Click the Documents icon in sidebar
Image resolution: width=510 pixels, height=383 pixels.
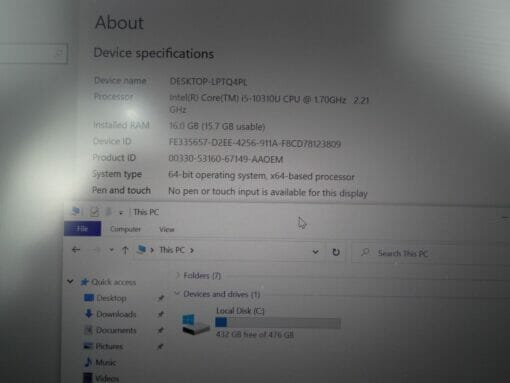tap(88, 330)
